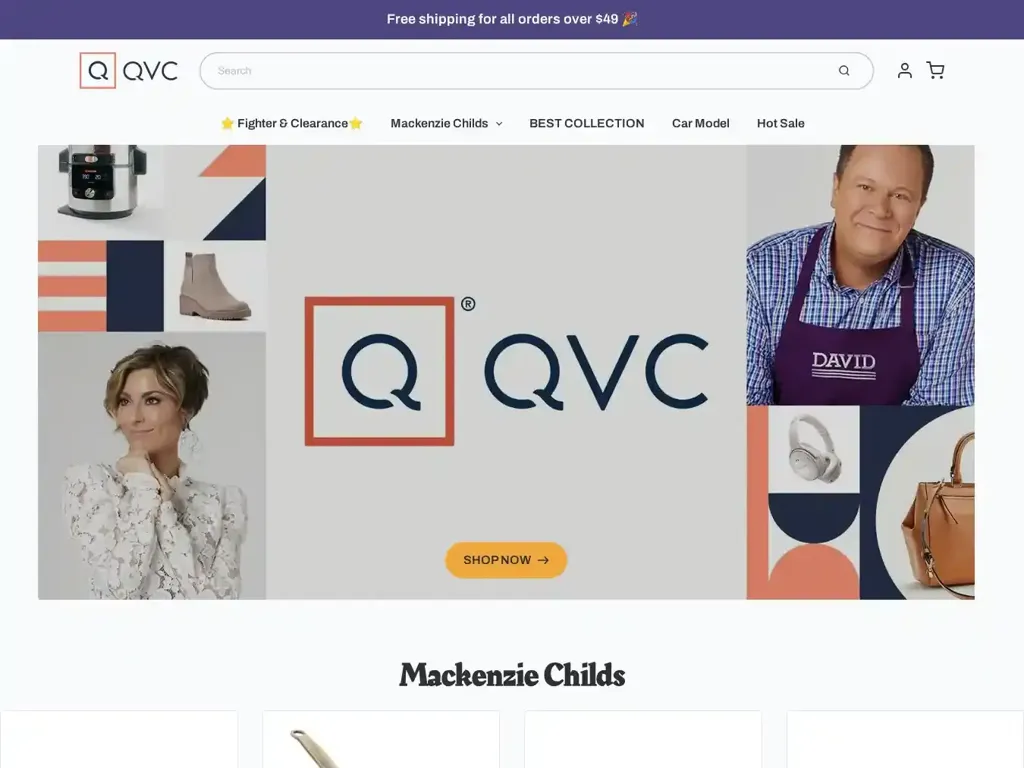Click the search magnifier icon
This screenshot has height=768, width=1024.
click(x=844, y=71)
